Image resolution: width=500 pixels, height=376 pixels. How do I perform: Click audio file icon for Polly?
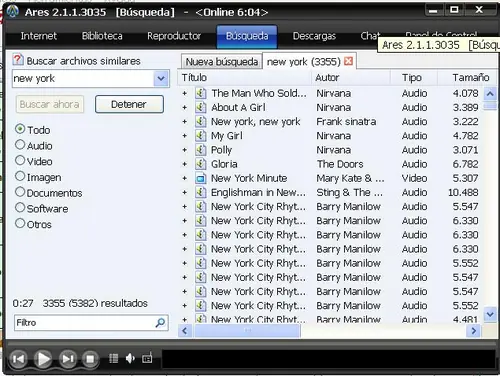click(x=201, y=150)
